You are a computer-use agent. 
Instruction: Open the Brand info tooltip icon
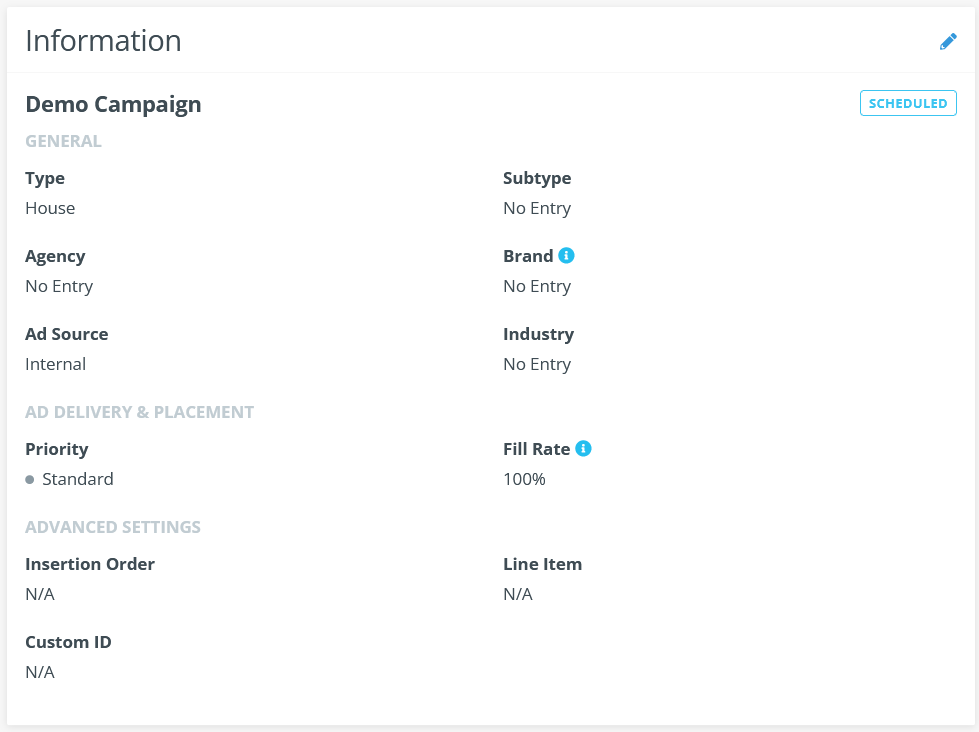point(566,255)
